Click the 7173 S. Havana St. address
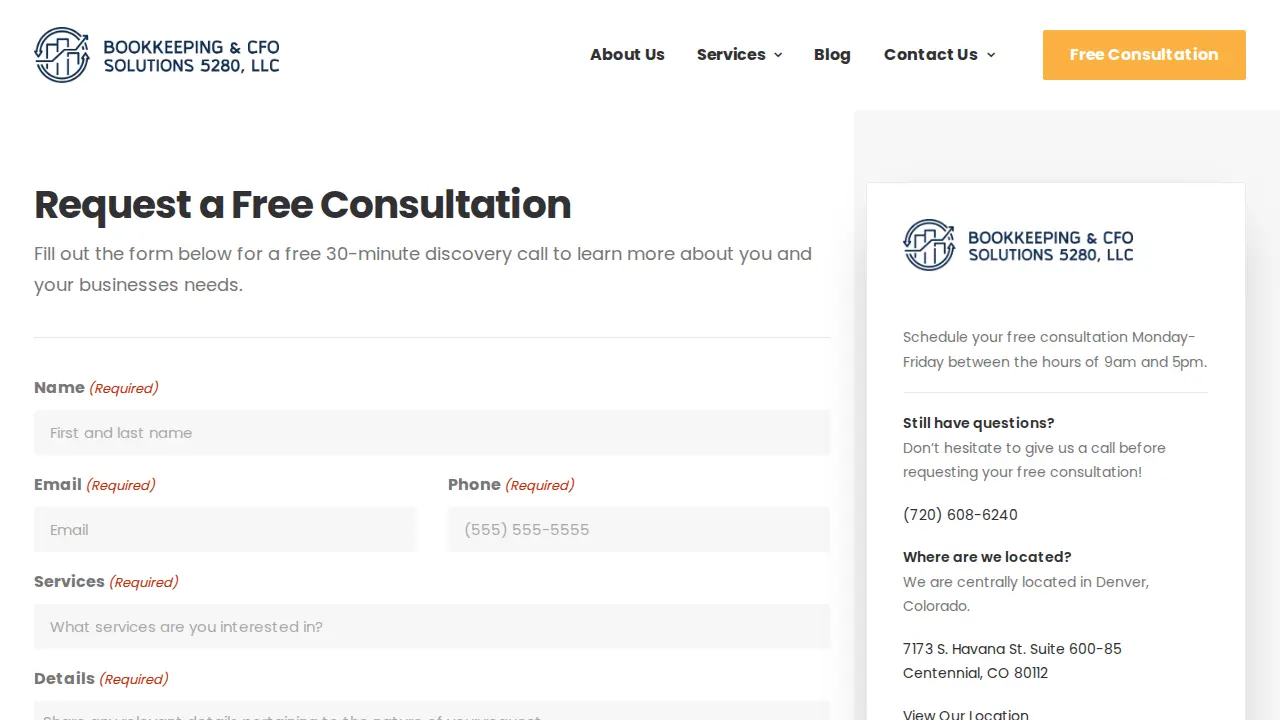This screenshot has width=1280, height=720. click(x=1012, y=661)
